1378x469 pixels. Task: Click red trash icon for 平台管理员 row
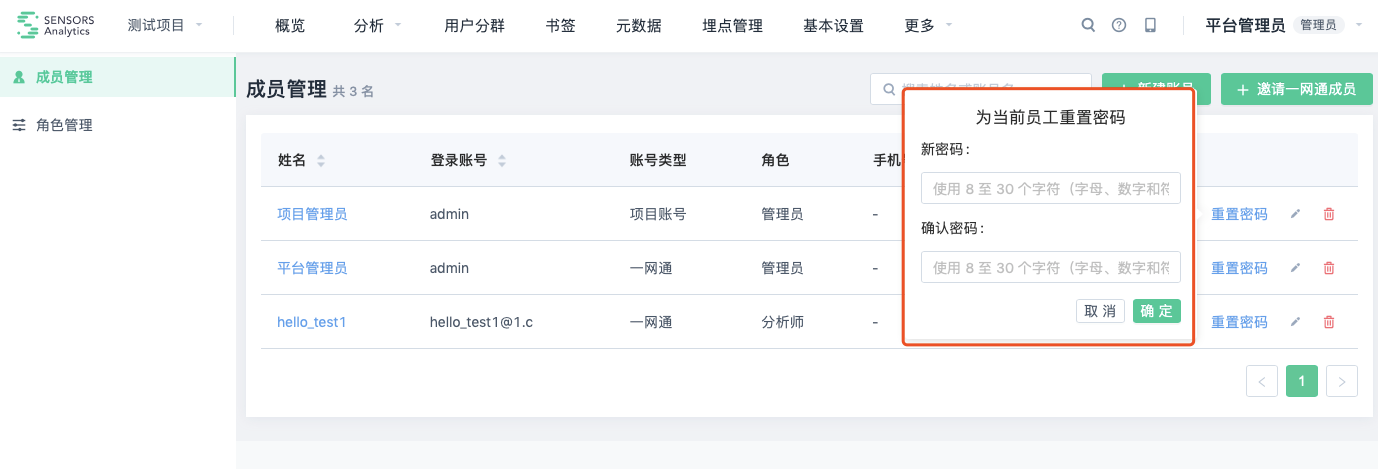click(1329, 268)
